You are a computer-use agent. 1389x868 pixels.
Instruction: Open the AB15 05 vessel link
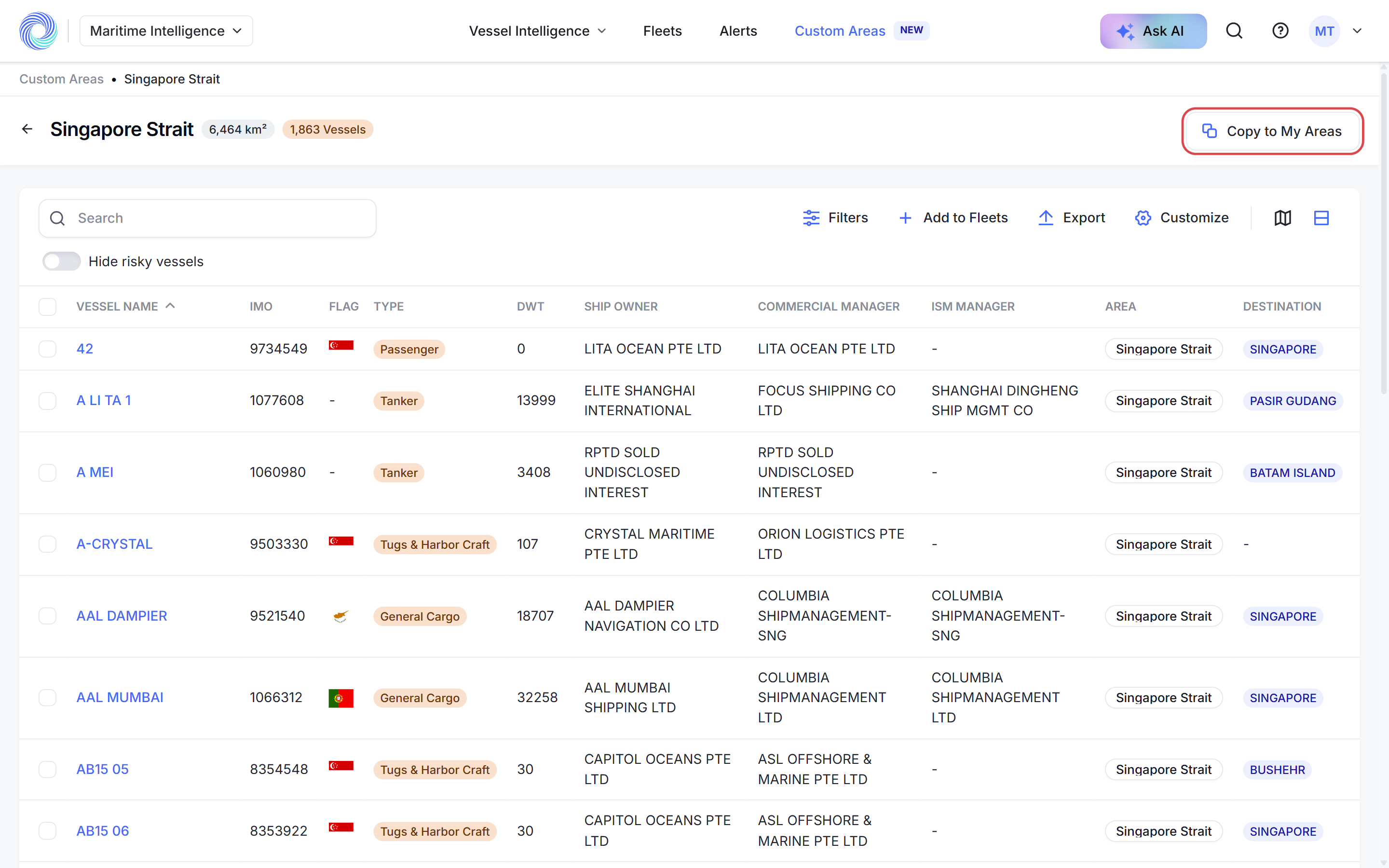103,769
